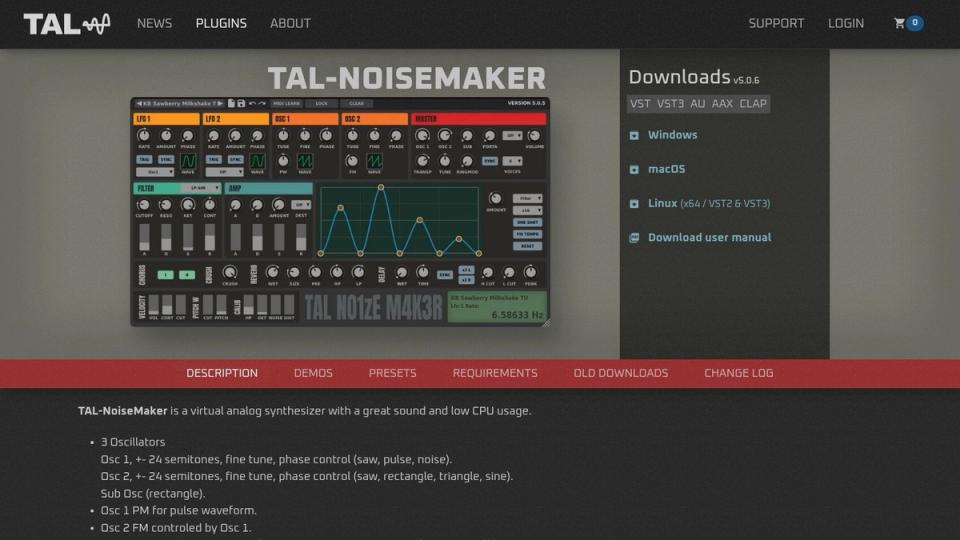
Task: Open the filter type dropdown
Action: click(x=201, y=188)
